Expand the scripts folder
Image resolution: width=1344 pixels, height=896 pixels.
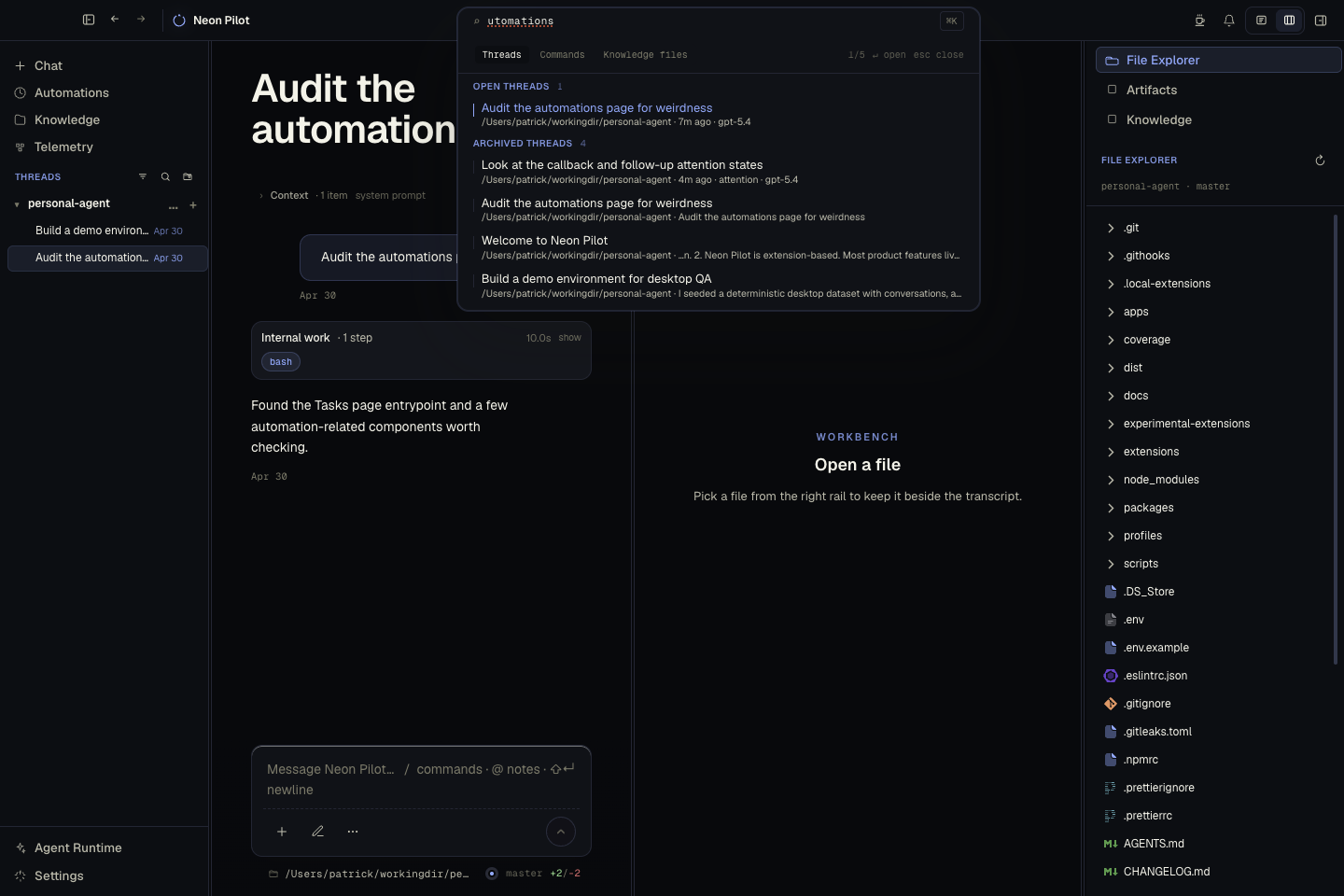[x=1111, y=564]
